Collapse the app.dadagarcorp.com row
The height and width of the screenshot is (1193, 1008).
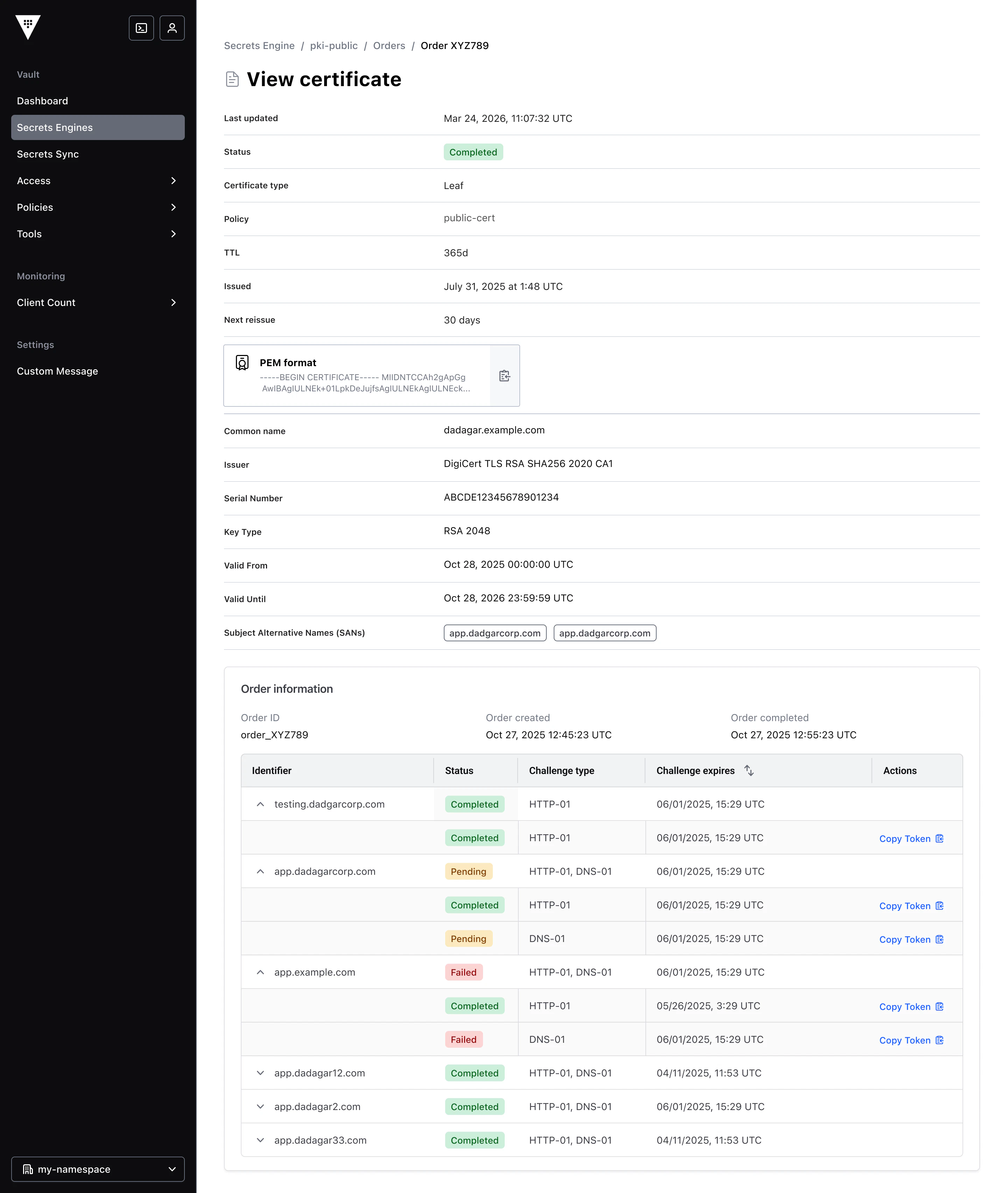[260, 871]
